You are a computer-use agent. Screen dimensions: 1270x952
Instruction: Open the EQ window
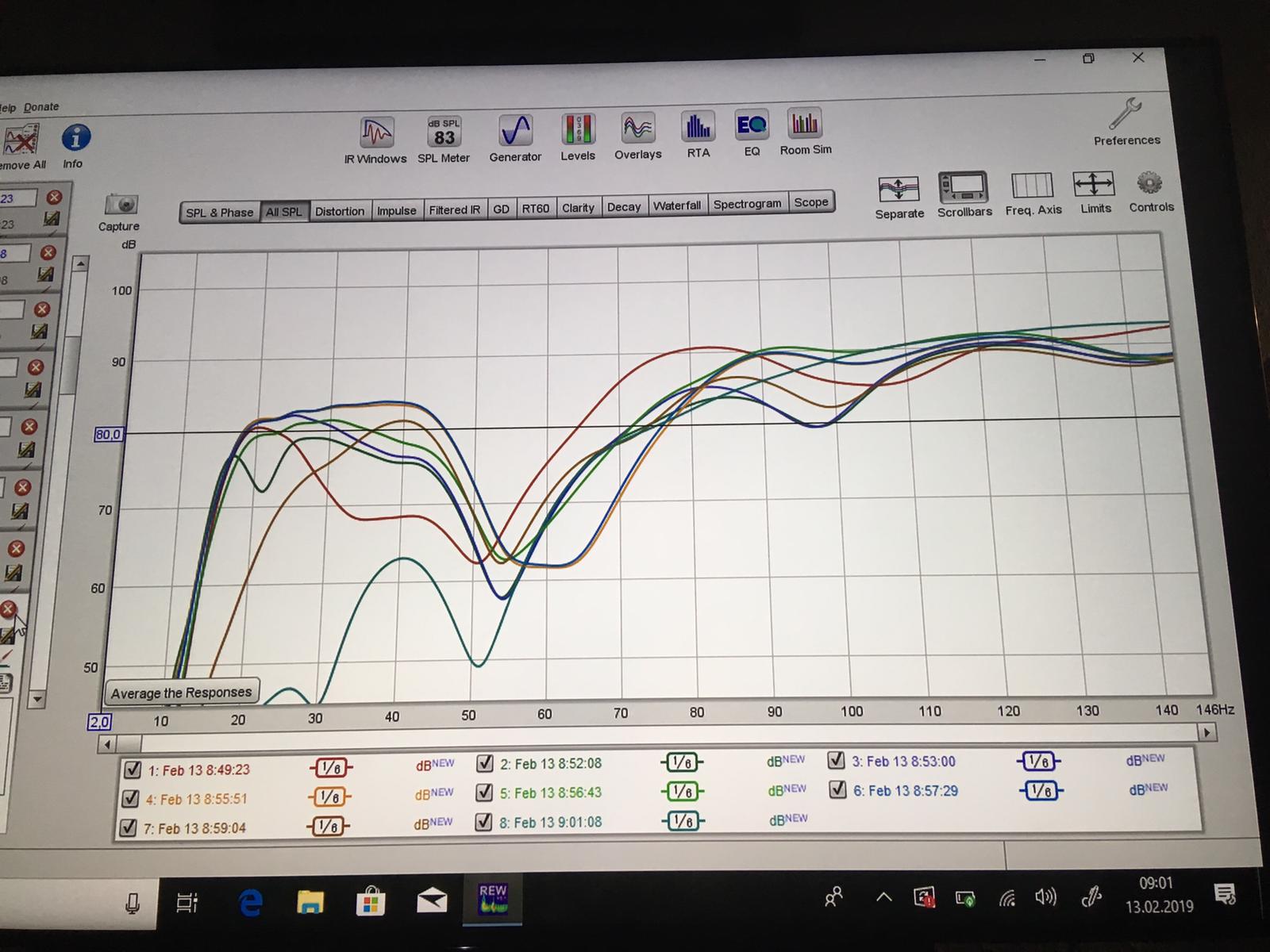751,126
